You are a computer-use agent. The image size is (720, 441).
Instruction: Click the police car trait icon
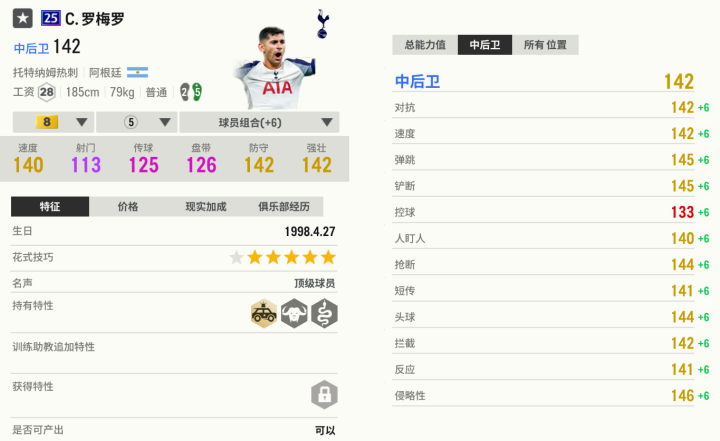pyautogui.click(x=265, y=315)
